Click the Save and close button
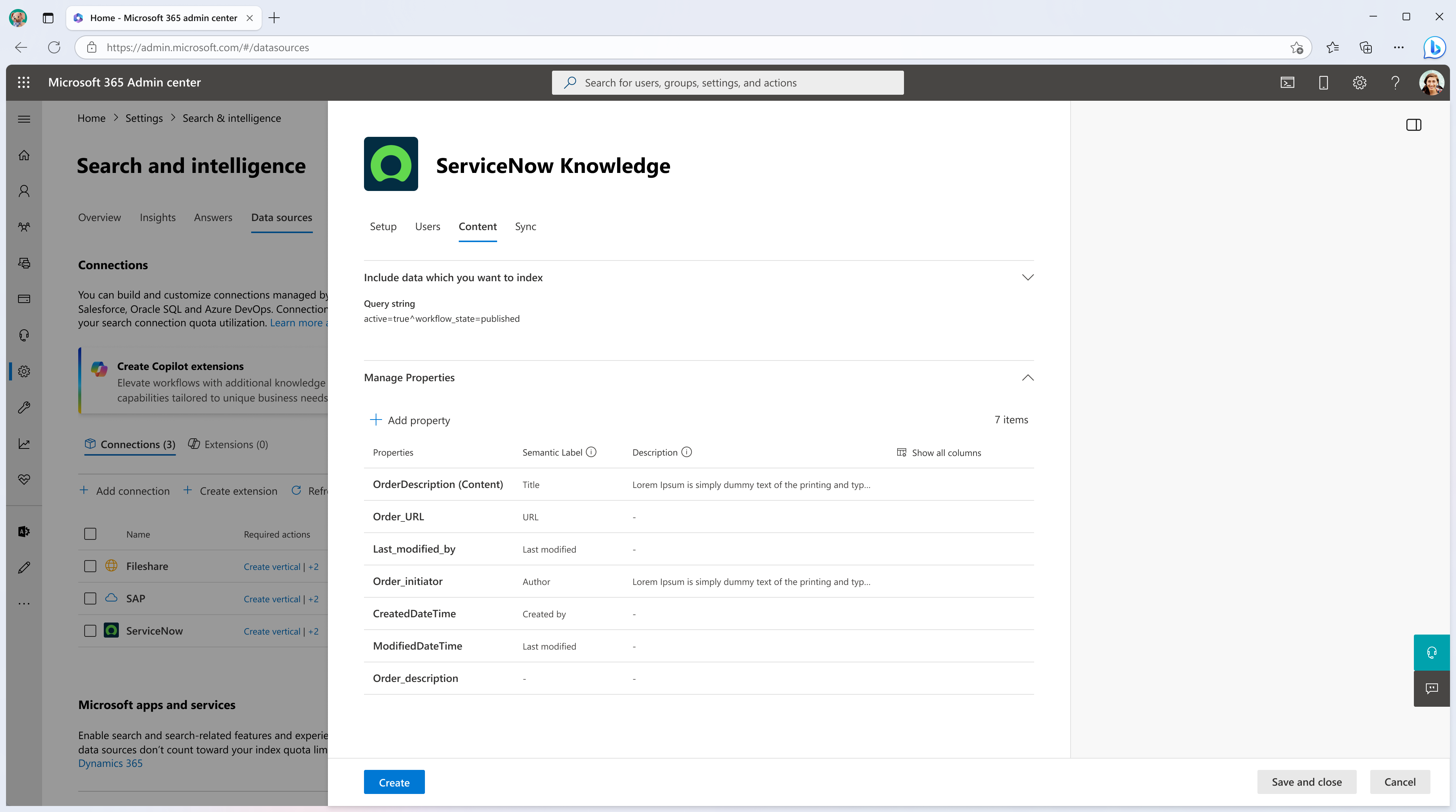This screenshot has width=1456, height=812. 1307,781
